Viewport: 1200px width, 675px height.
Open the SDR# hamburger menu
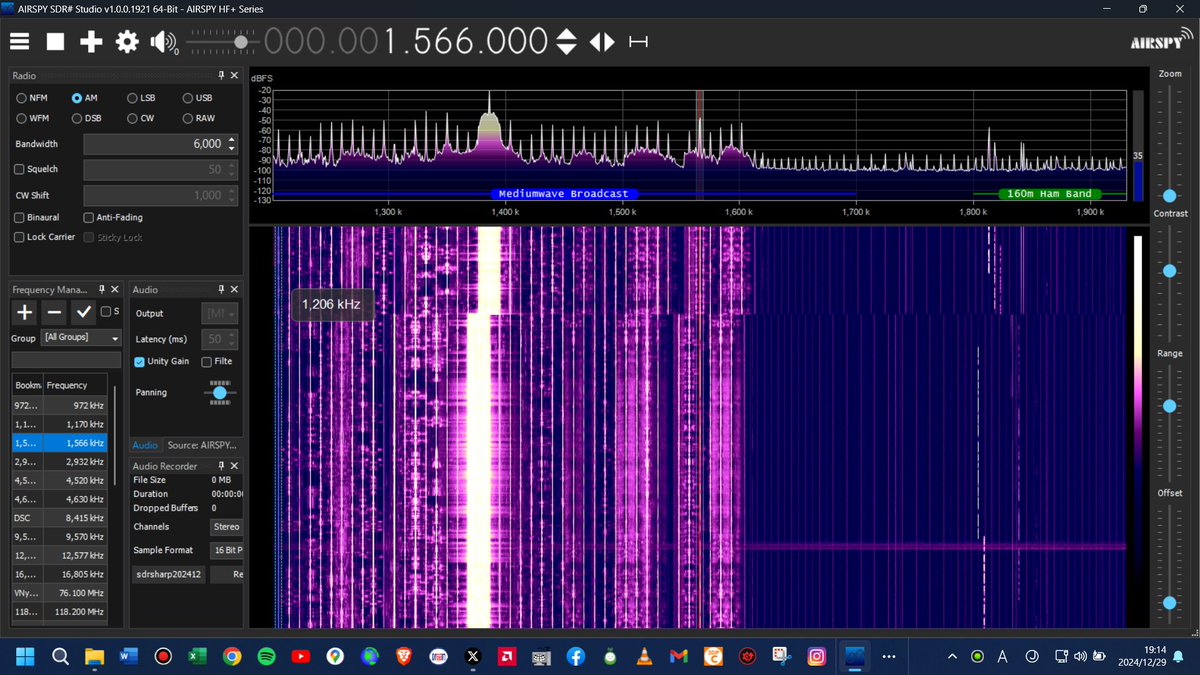(x=18, y=42)
